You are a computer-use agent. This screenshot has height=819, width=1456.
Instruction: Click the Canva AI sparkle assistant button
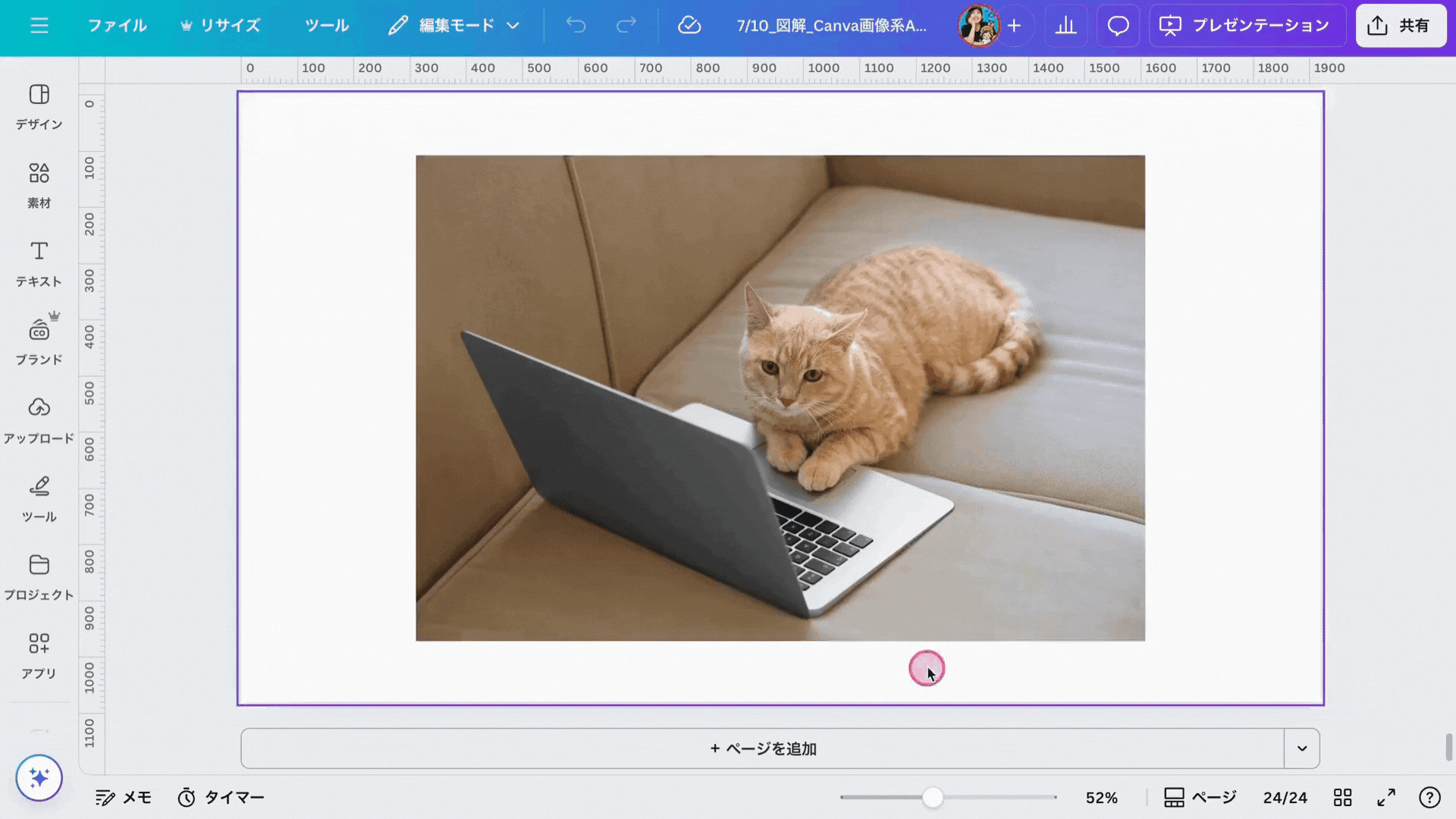pyautogui.click(x=39, y=777)
